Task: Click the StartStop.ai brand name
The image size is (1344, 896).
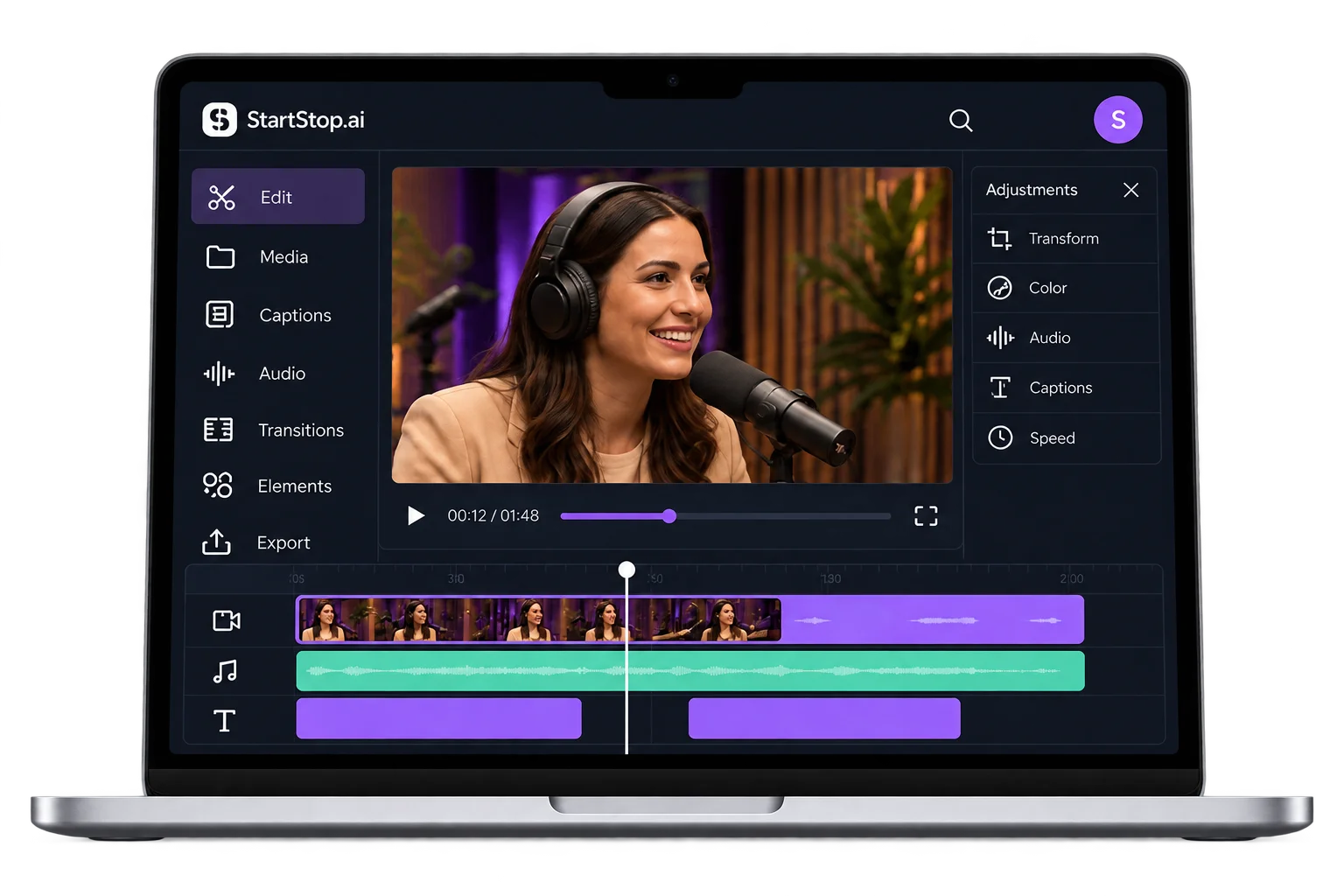Action: pos(305,120)
